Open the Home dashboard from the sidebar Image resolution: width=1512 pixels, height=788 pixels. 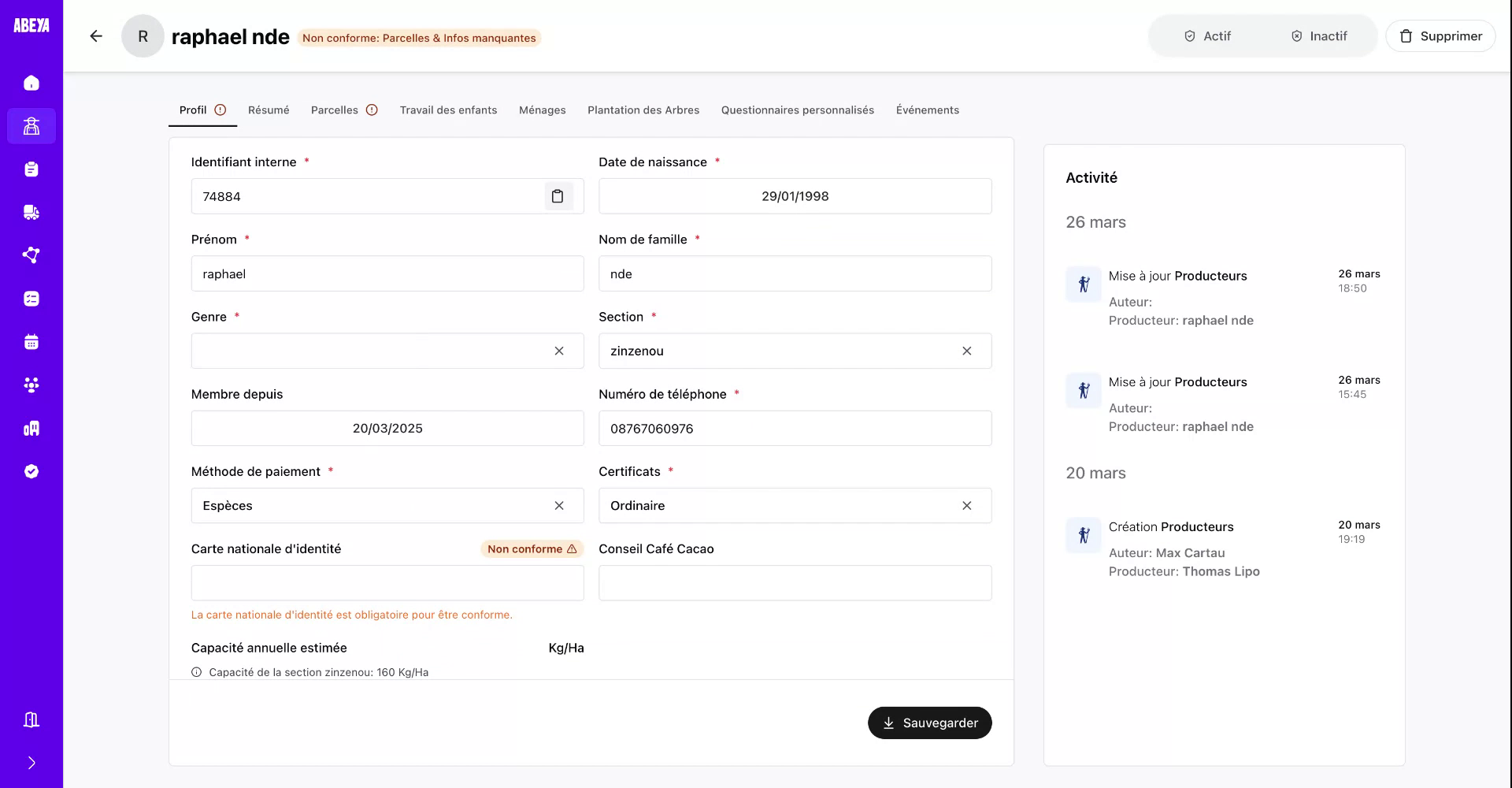point(31,83)
